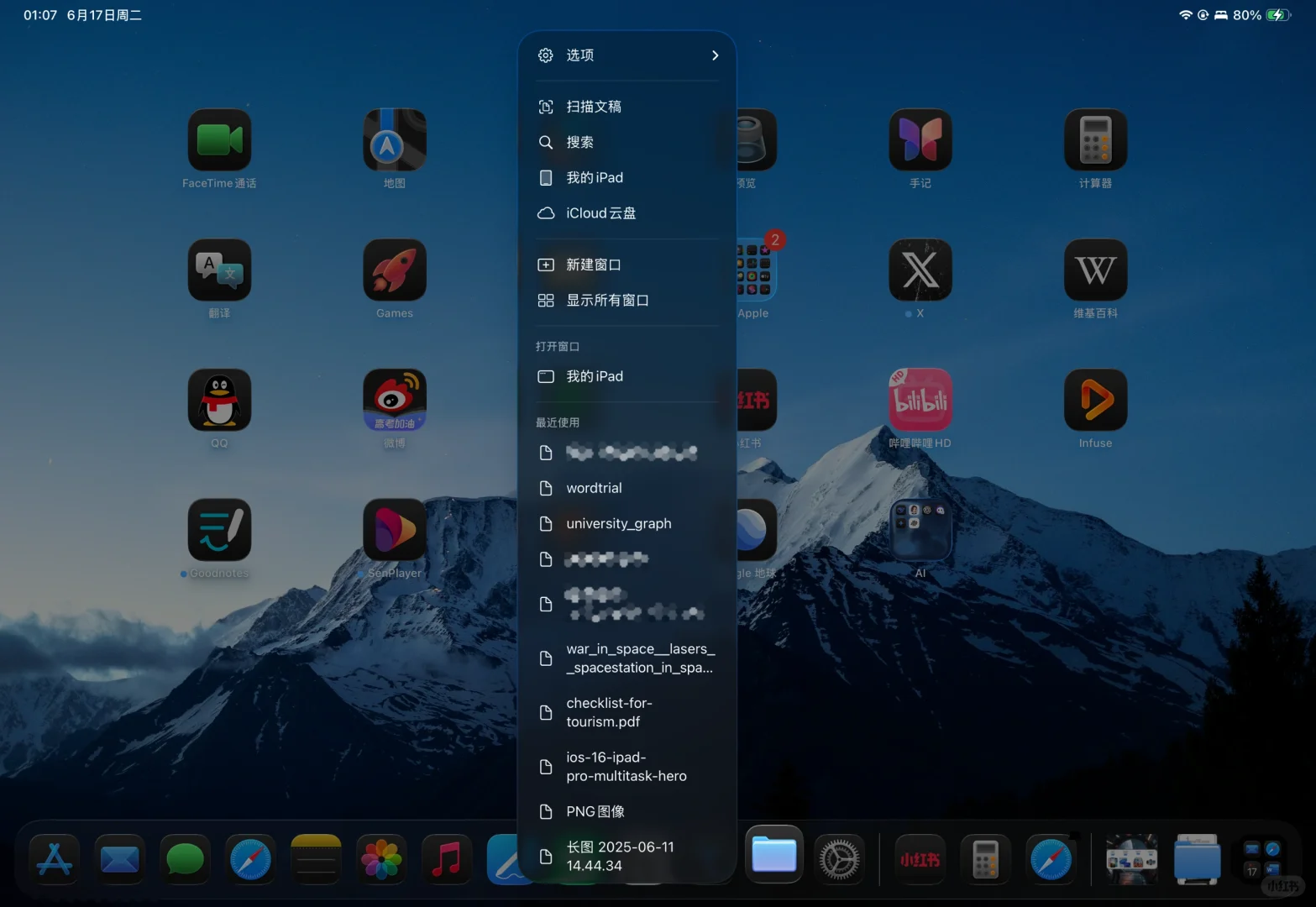The image size is (1316, 907).
Task: Open Photos in the dock
Action: [x=380, y=859]
